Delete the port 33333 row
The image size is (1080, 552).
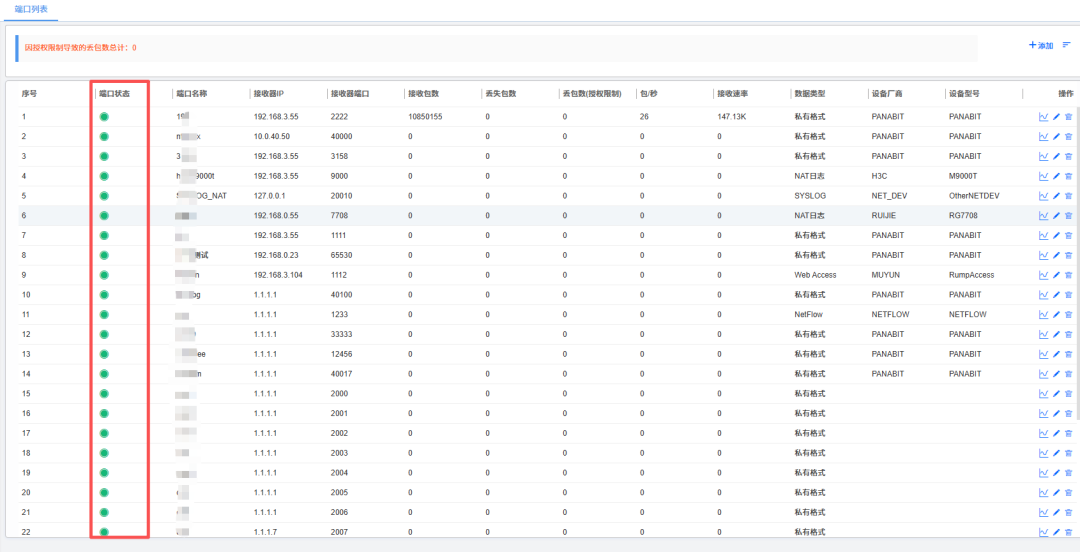pos(1068,335)
